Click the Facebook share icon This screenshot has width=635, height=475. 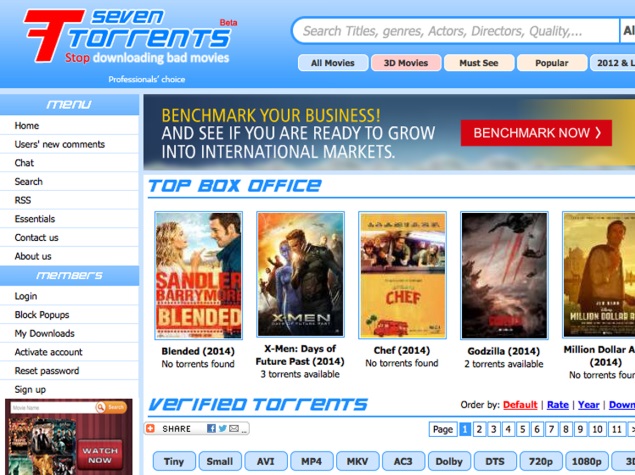[x=211, y=428]
